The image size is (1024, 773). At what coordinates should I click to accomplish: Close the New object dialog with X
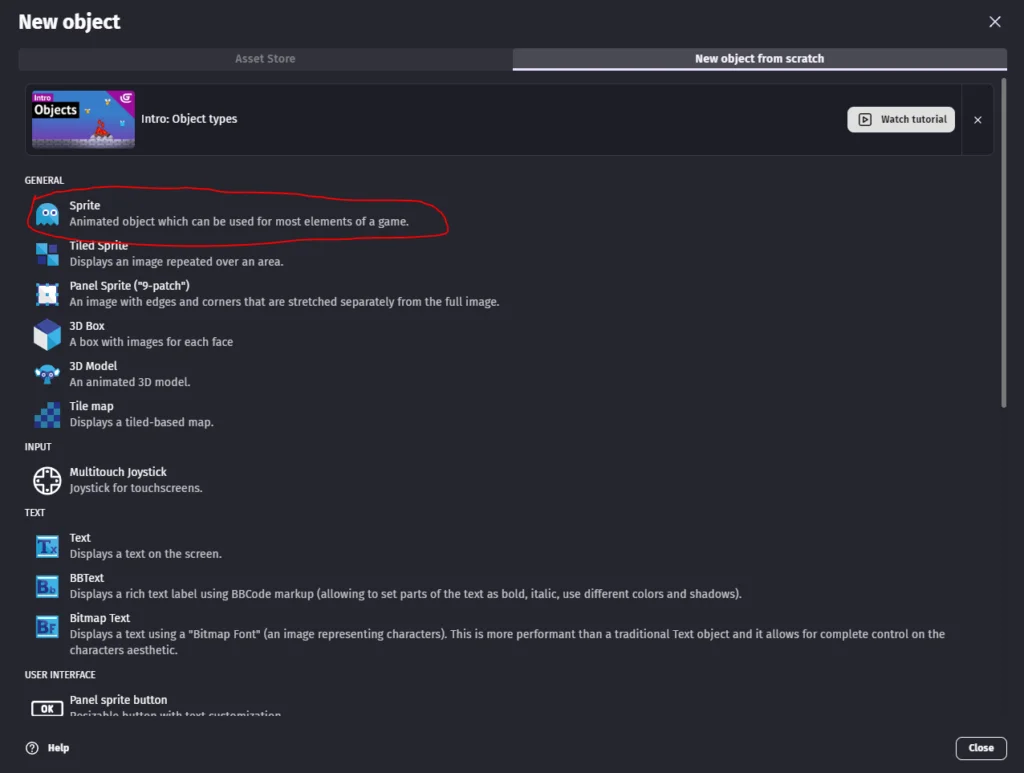pyautogui.click(x=995, y=22)
